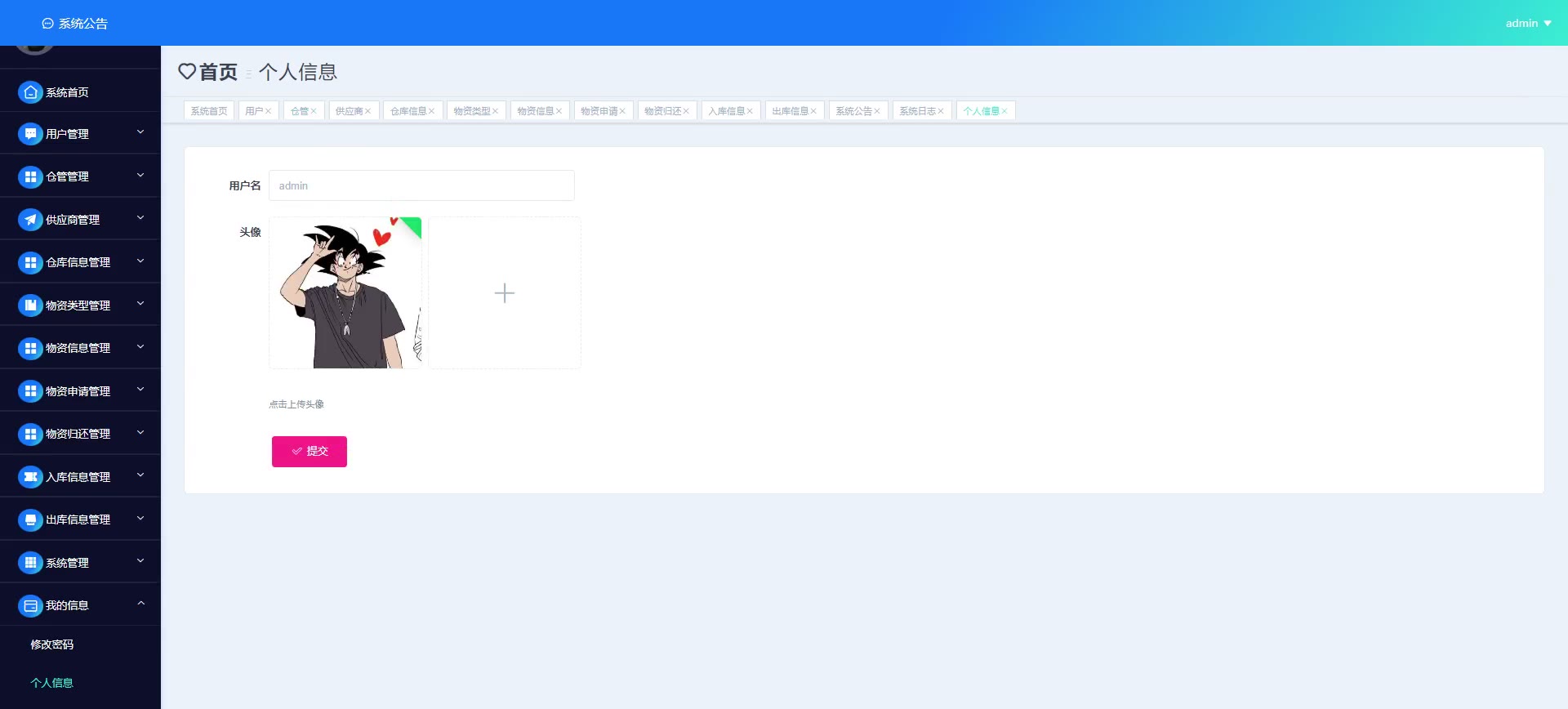Expand the 系统管理 menu chevron
This screenshot has height=709, width=1568.
click(x=140, y=561)
